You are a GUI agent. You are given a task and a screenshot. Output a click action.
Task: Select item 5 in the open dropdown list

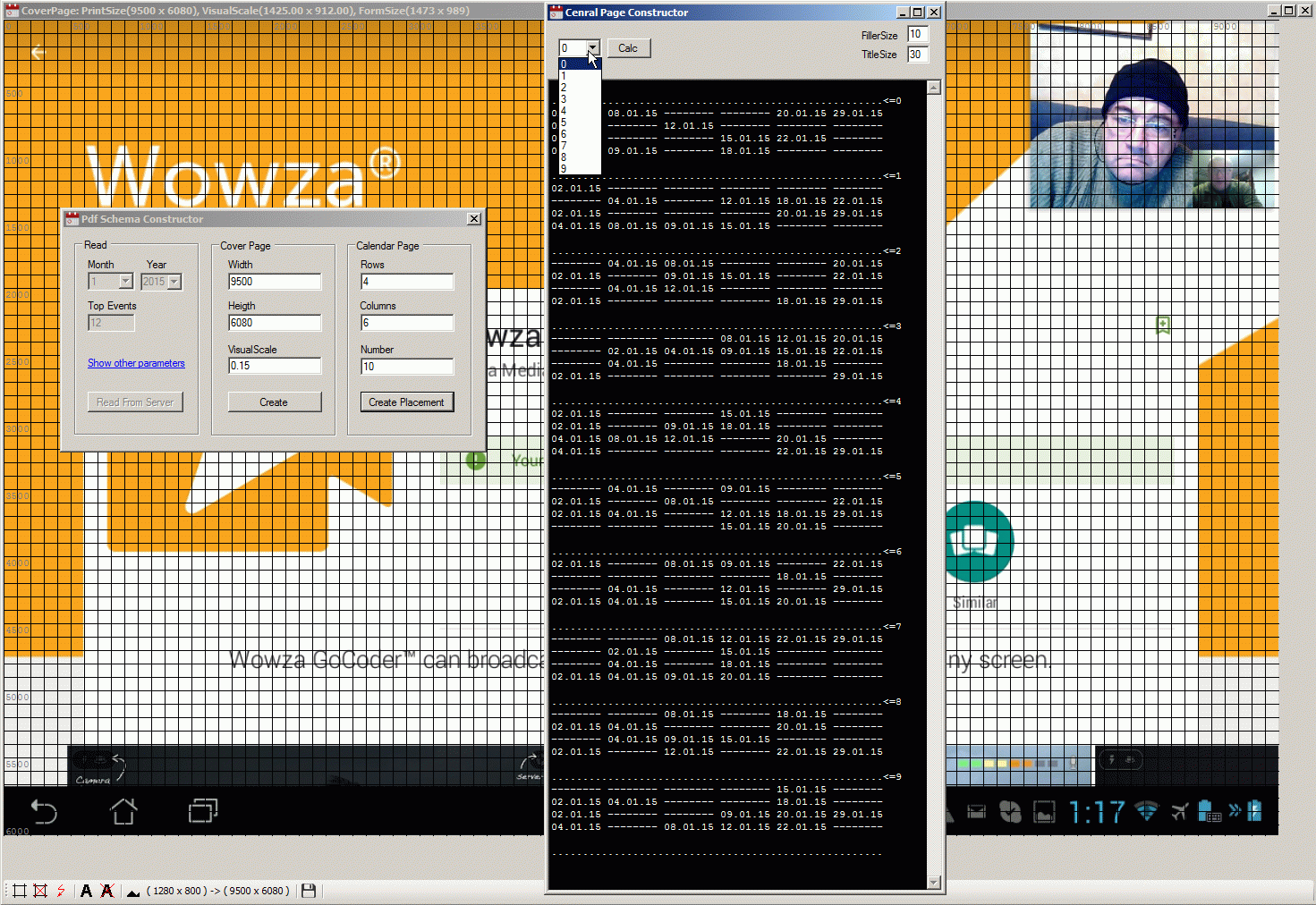[580, 123]
